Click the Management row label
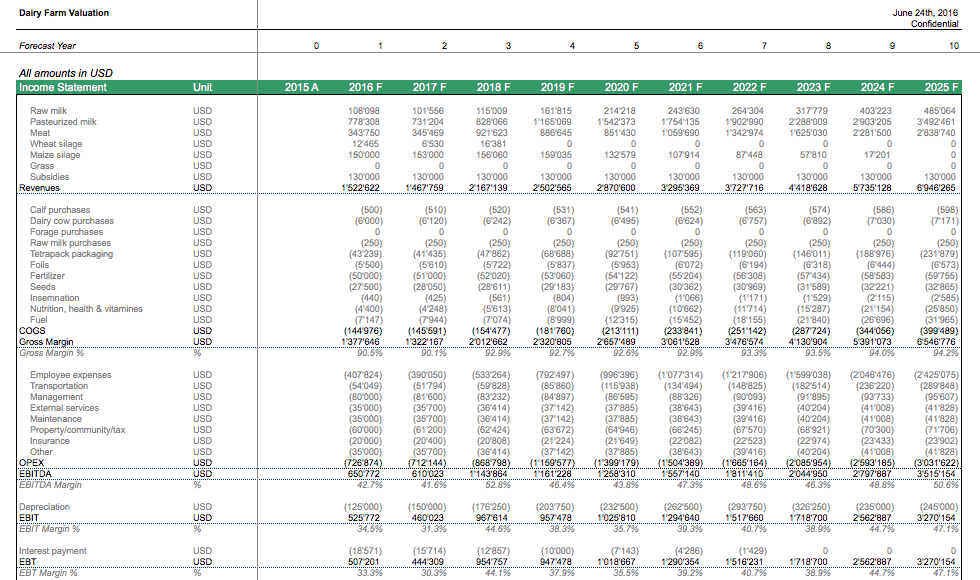This screenshot has width=980, height=580. pyautogui.click(x=56, y=397)
